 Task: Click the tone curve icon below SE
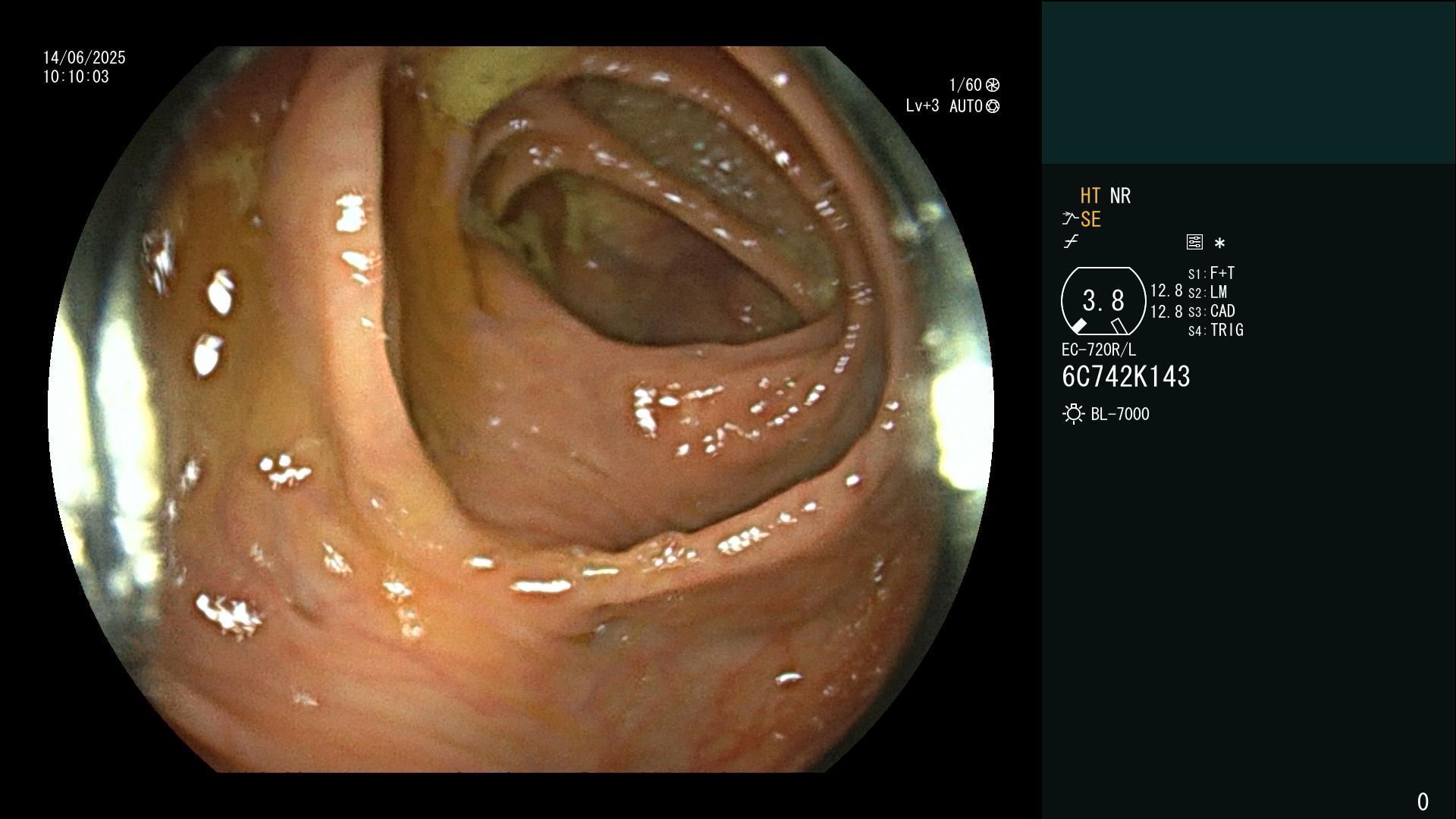pos(1071,242)
